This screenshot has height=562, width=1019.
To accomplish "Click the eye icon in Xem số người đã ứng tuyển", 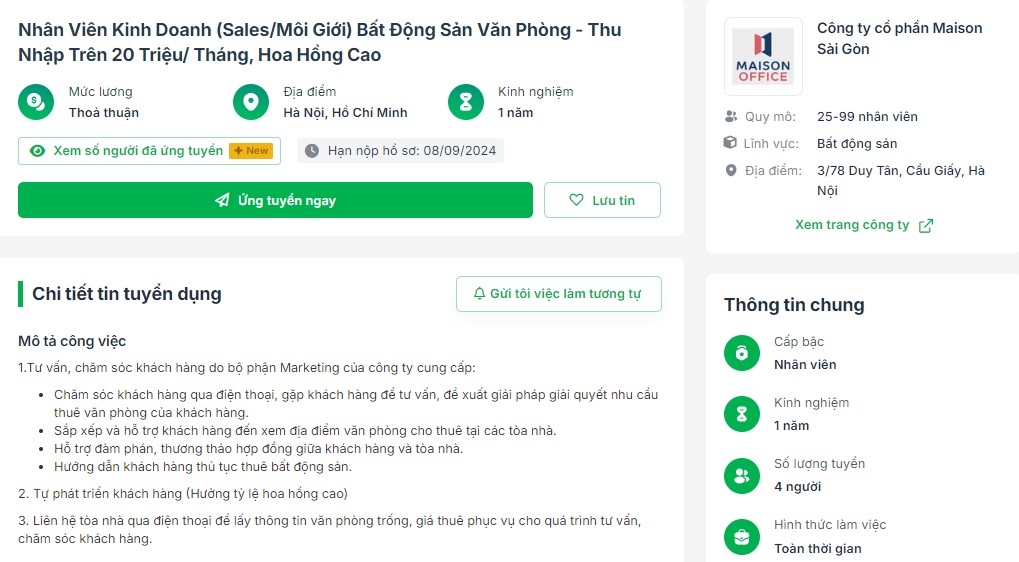I will click(x=38, y=151).
